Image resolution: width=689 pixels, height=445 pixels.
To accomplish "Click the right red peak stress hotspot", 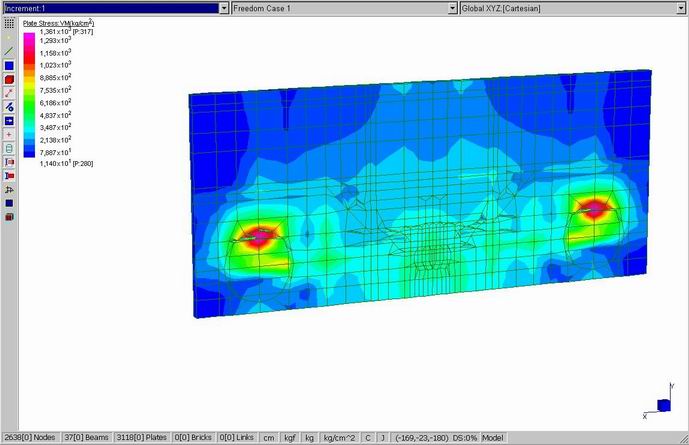I will tap(594, 209).
